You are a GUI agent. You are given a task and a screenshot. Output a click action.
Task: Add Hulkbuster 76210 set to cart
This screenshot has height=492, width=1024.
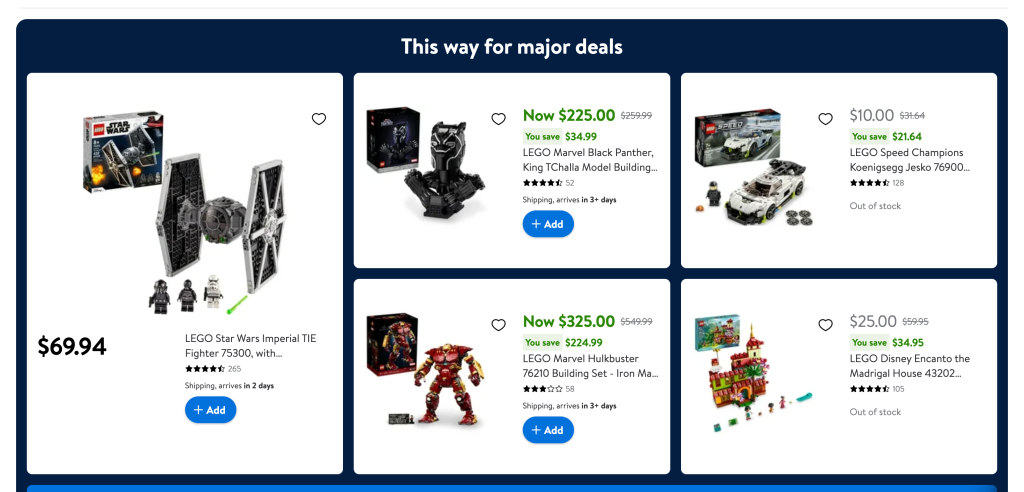(x=548, y=430)
